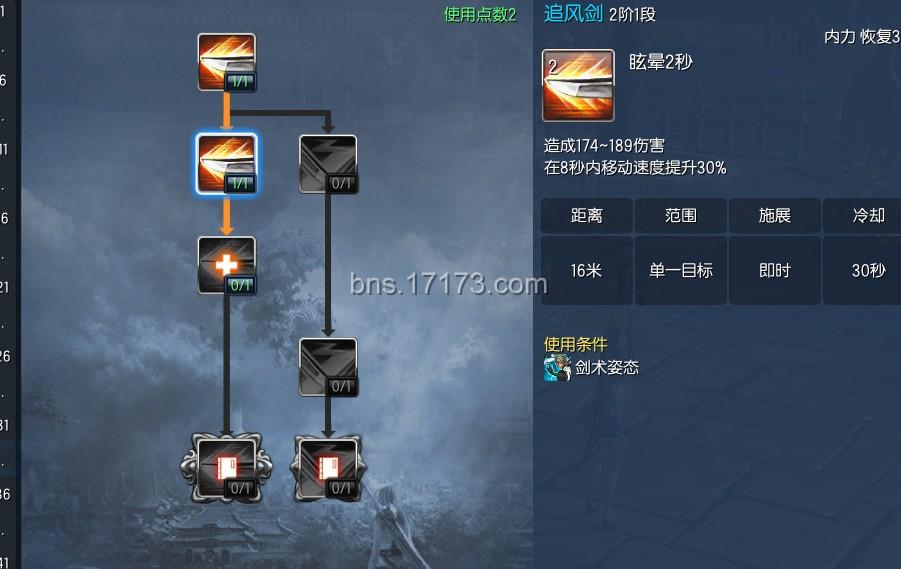
Task: Click the 冷却 header cell
Action: (865, 216)
